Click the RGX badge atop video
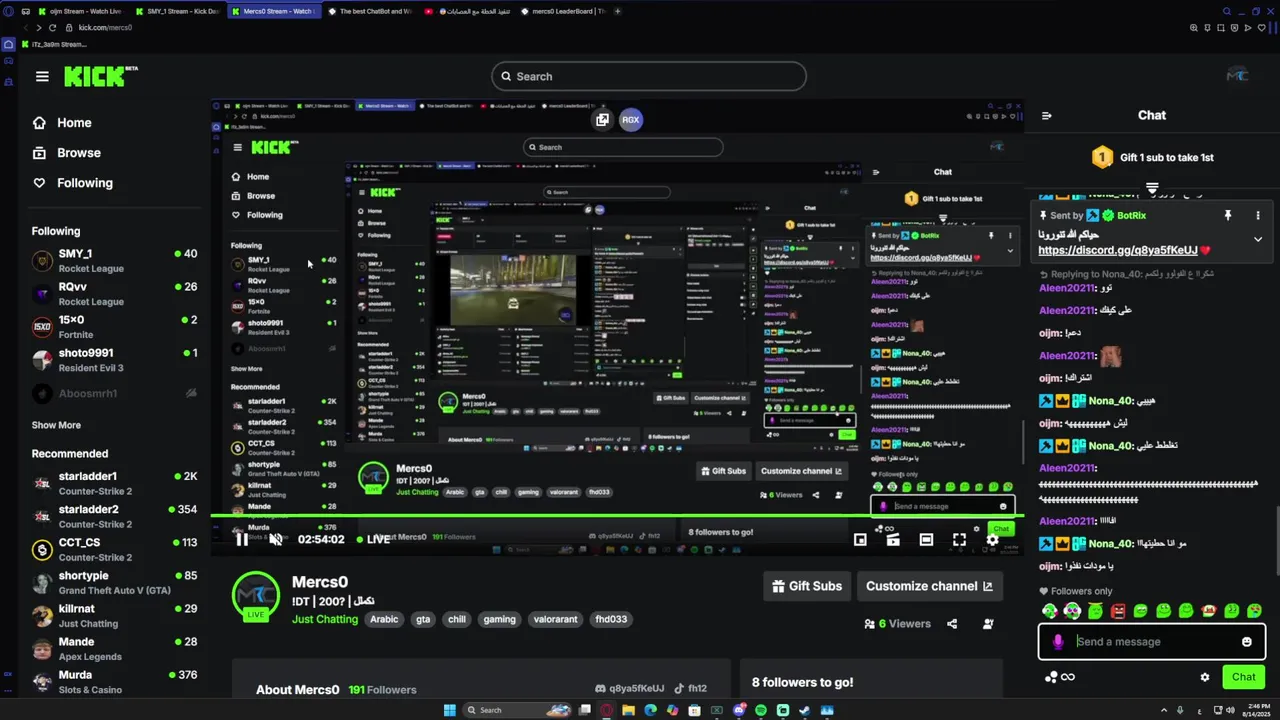 (x=630, y=119)
